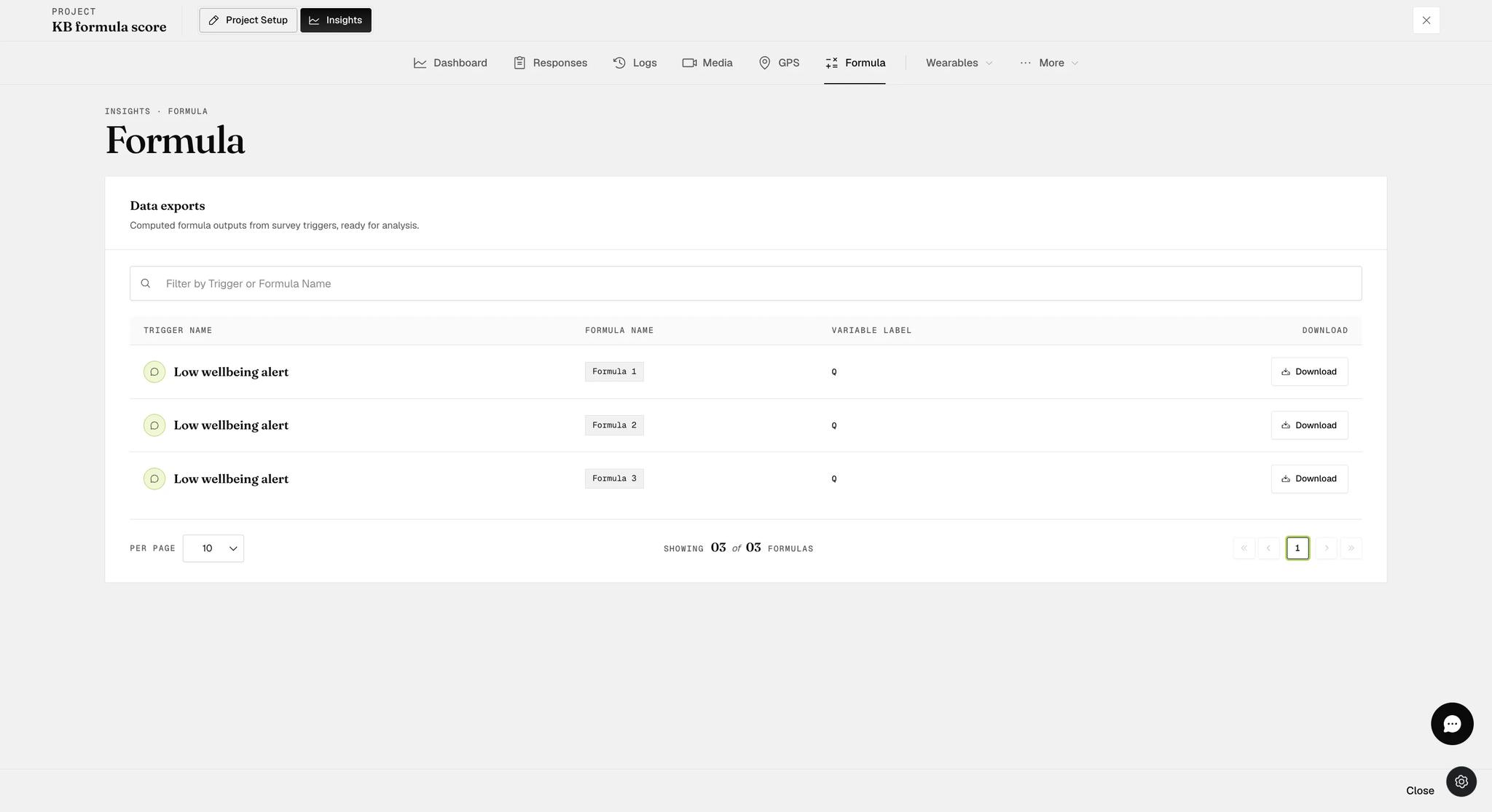The image size is (1492, 812).
Task: Download the Formula 2 export
Action: [x=1309, y=425]
